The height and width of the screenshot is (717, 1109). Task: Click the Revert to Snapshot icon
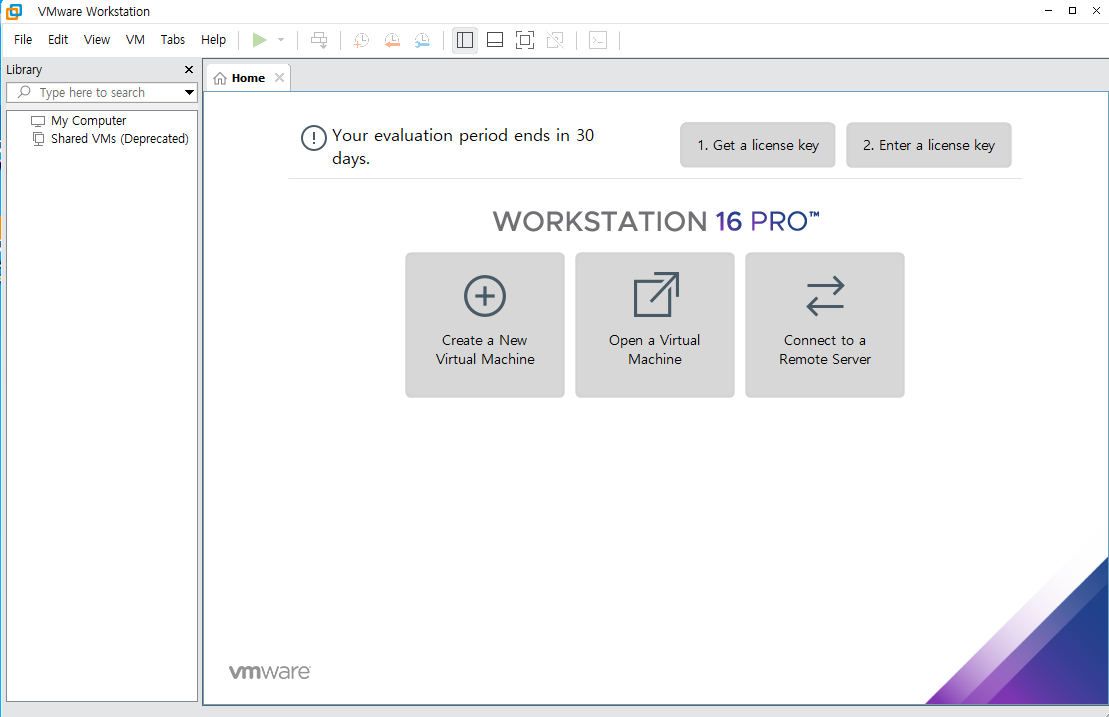coord(392,40)
